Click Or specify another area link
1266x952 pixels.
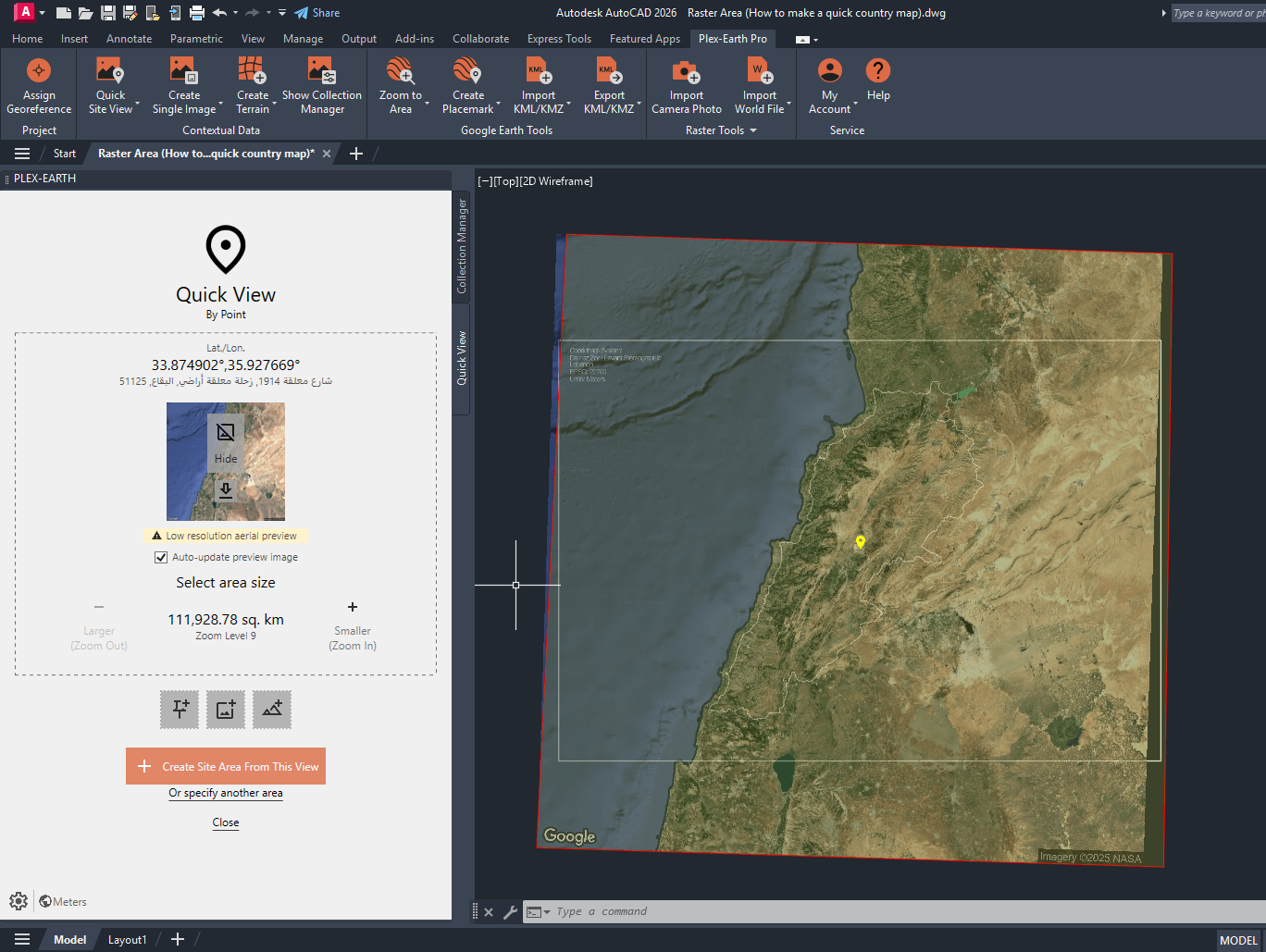coord(226,793)
